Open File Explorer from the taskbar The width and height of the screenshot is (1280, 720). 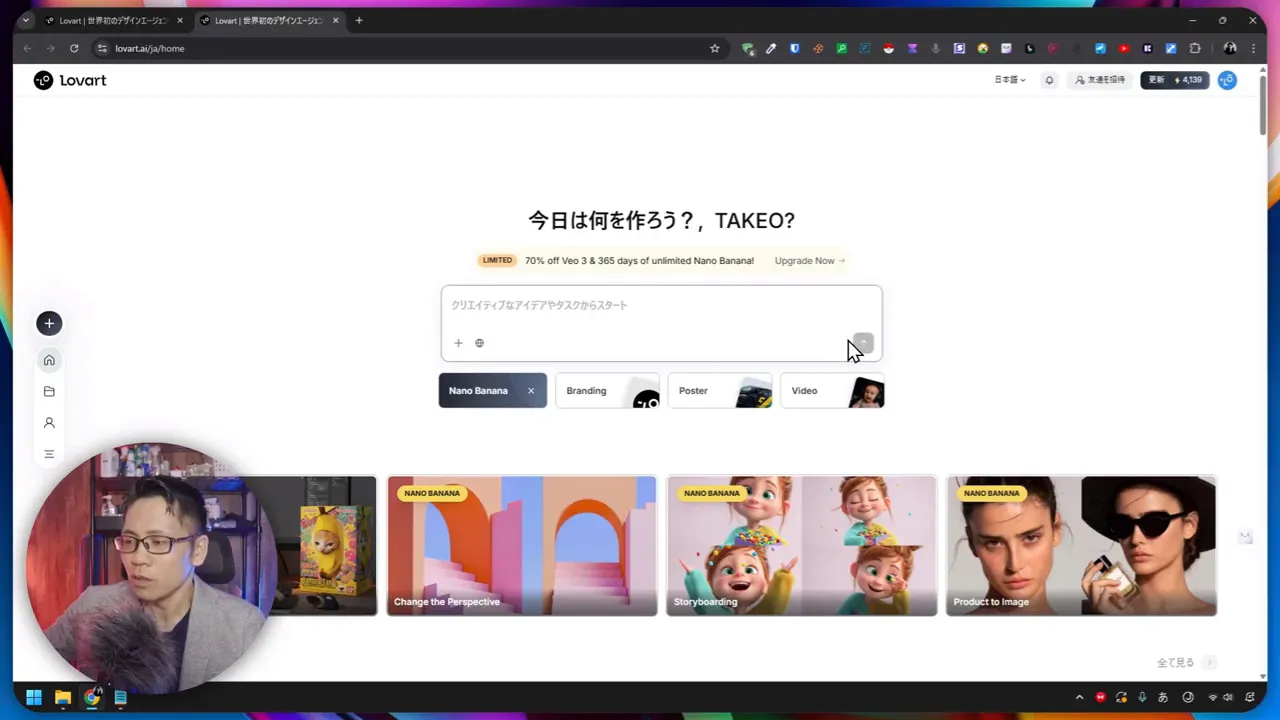pos(63,698)
